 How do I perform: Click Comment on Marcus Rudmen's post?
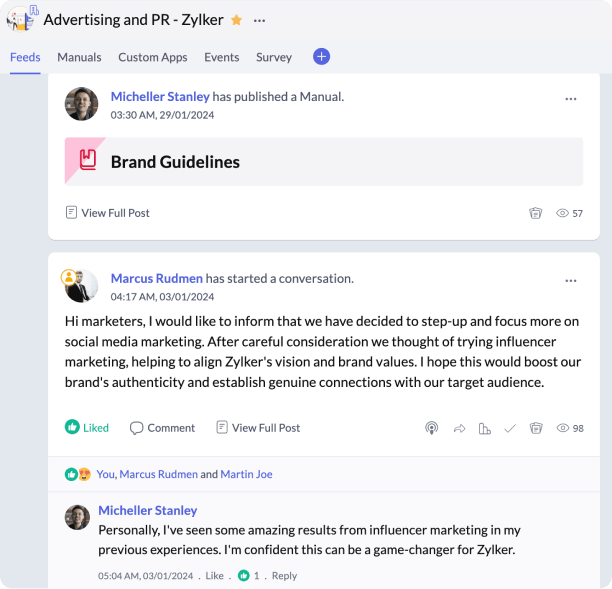(x=162, y=428)
